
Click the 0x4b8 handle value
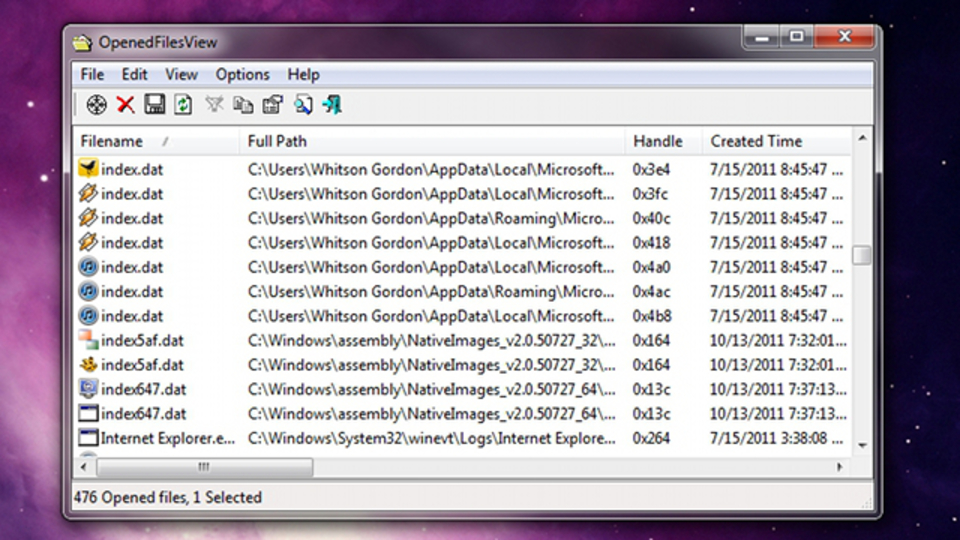coord(652,317)
